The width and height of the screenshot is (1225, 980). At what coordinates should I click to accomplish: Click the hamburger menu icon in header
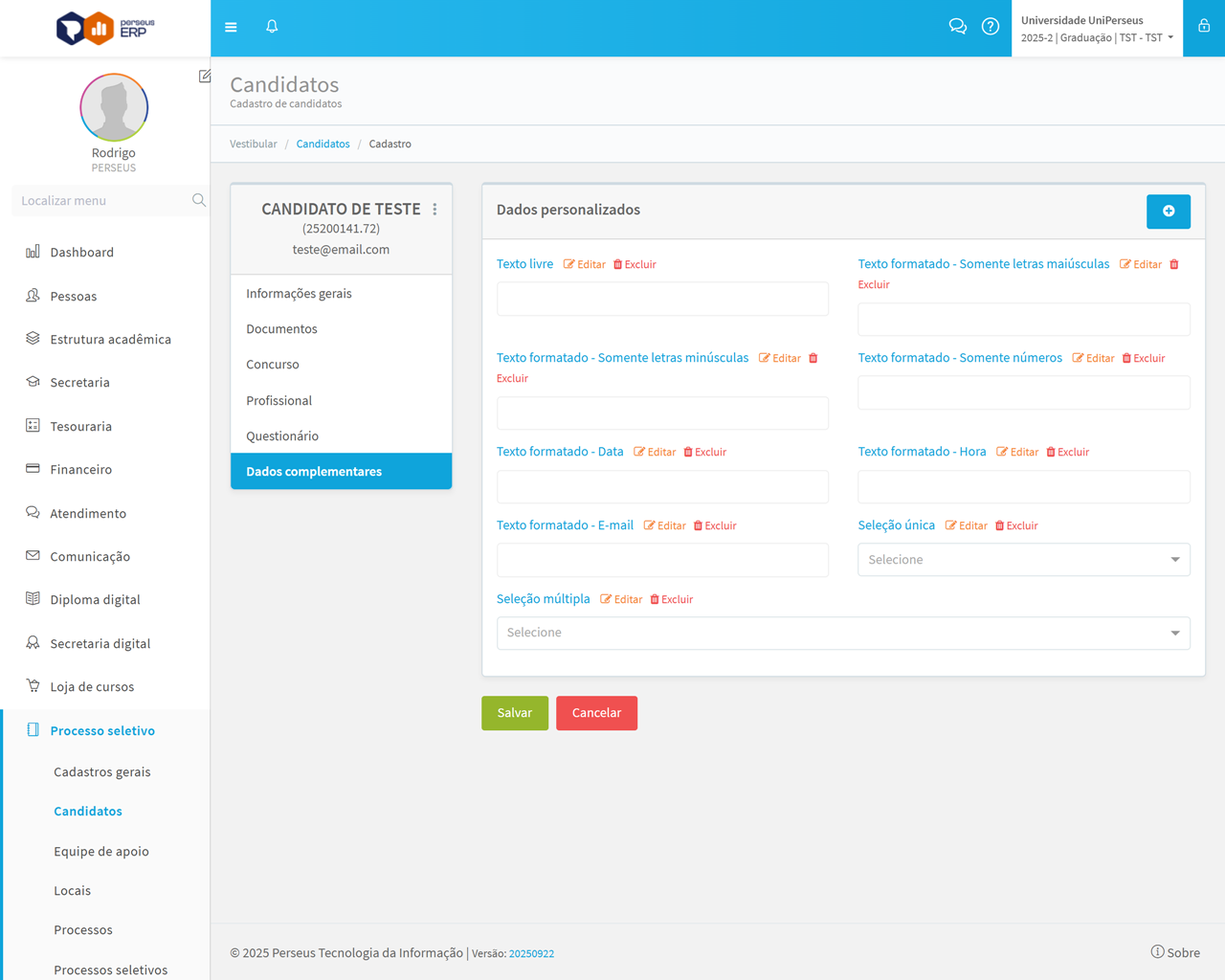tap(231, 27)
